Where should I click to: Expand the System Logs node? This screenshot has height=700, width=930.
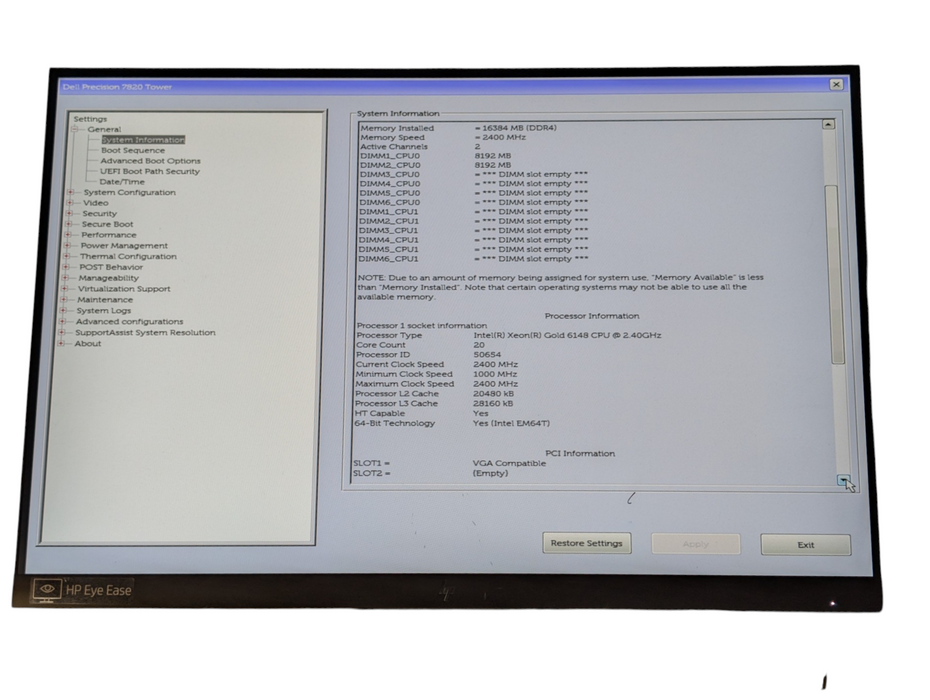click(63, 310)
